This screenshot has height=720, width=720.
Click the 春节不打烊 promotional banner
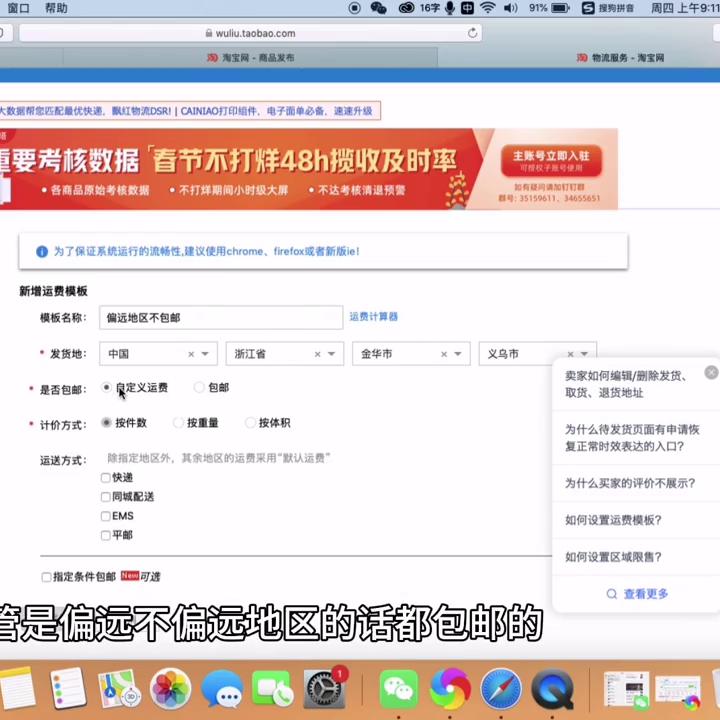pyautogui.click(x=309, y=169)
